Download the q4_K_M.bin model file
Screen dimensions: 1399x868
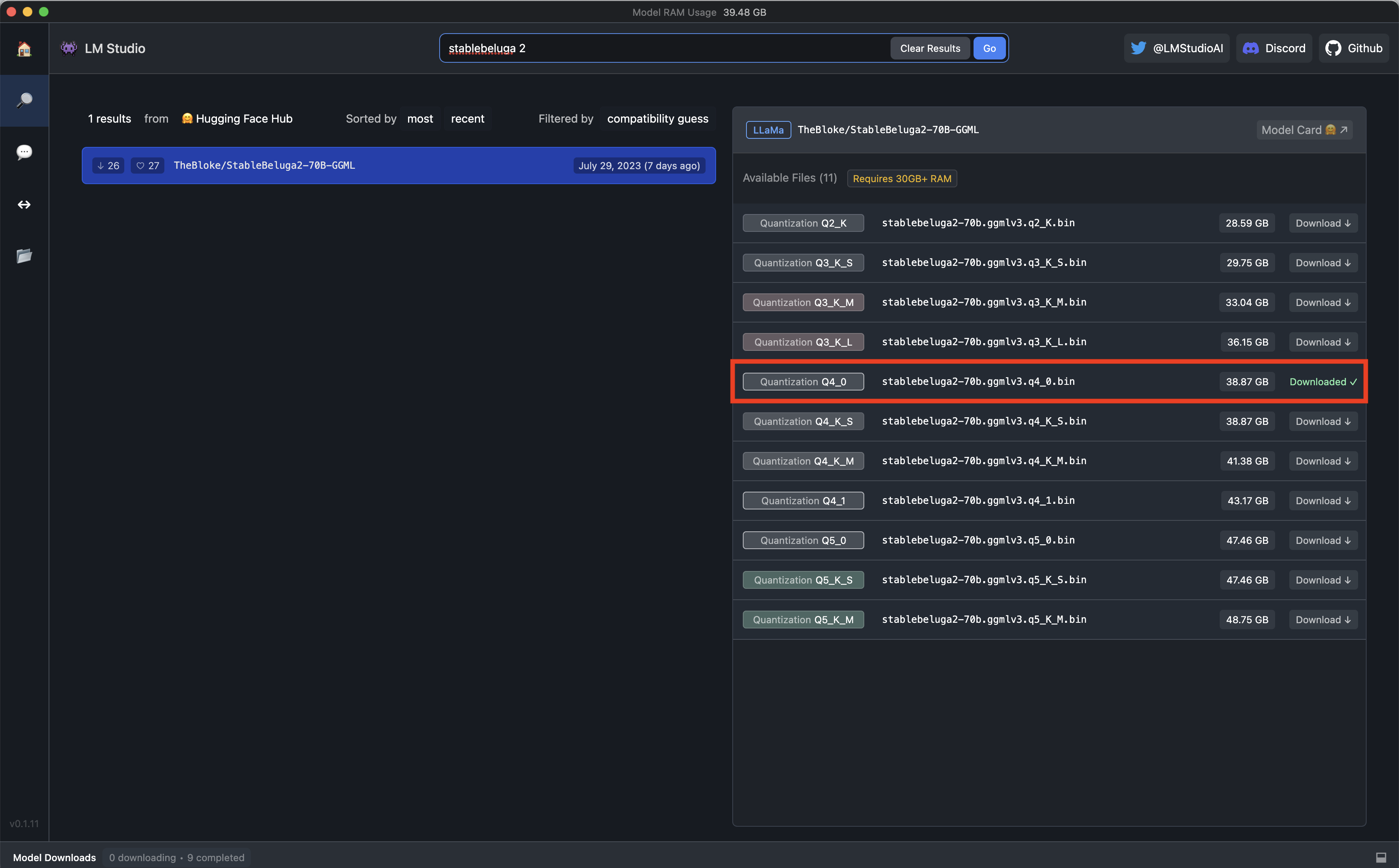coord(1322,461)
